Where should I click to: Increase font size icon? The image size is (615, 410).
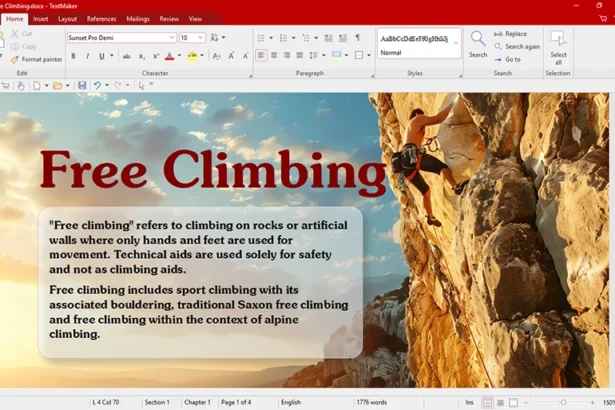point(231,56)
